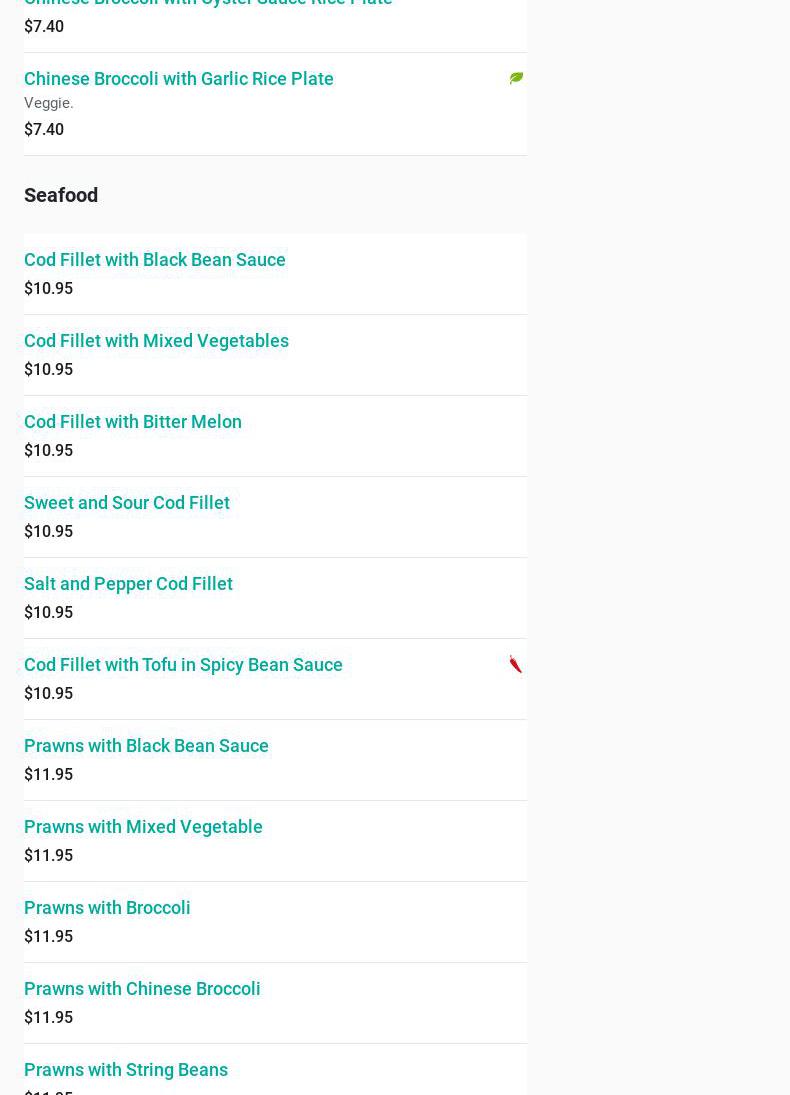790x1095 pixels.
Task: Open Prawns with Mixed Vegetable item
Action: pos(143,827)
